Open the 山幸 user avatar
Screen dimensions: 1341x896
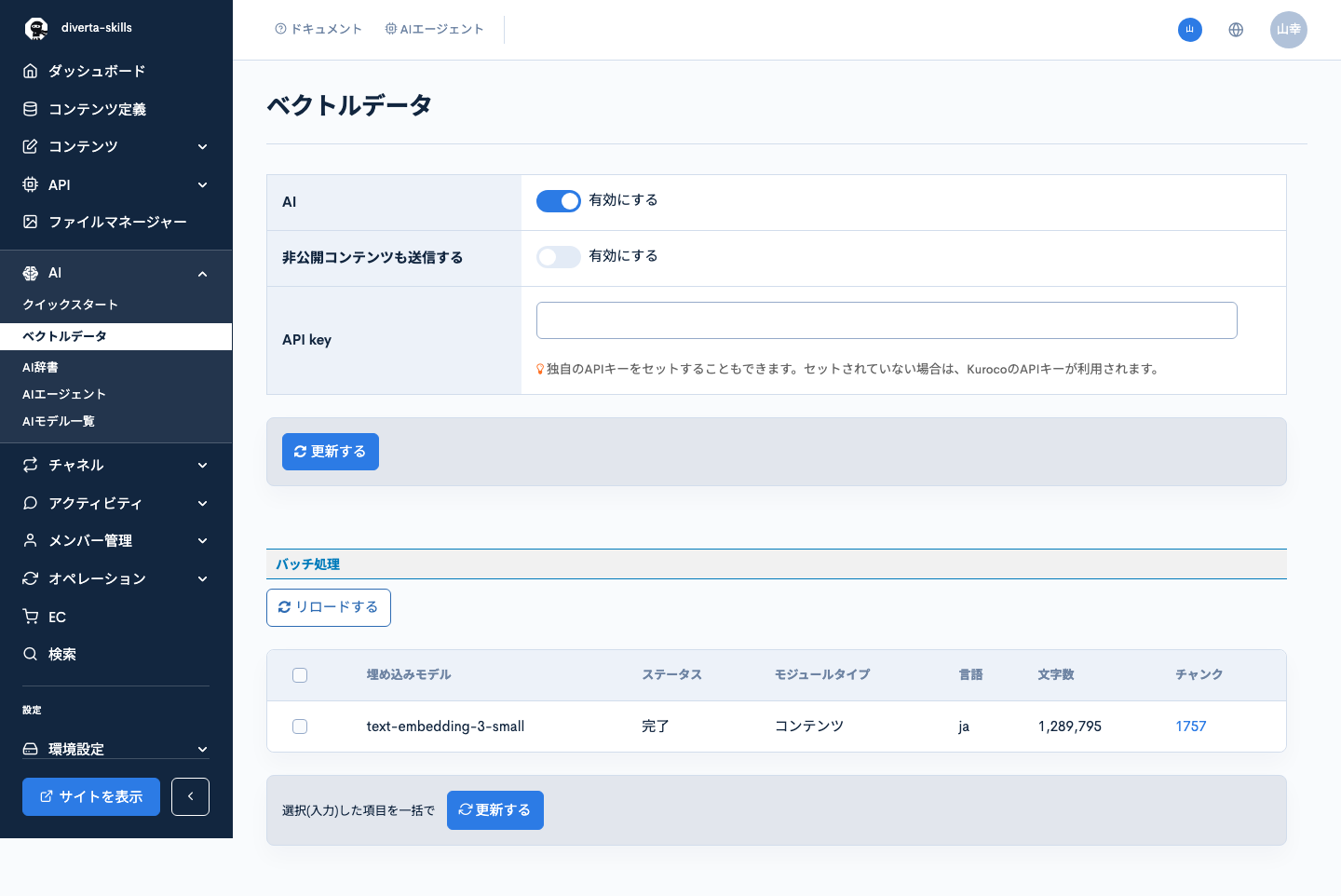click(1289, 30)
